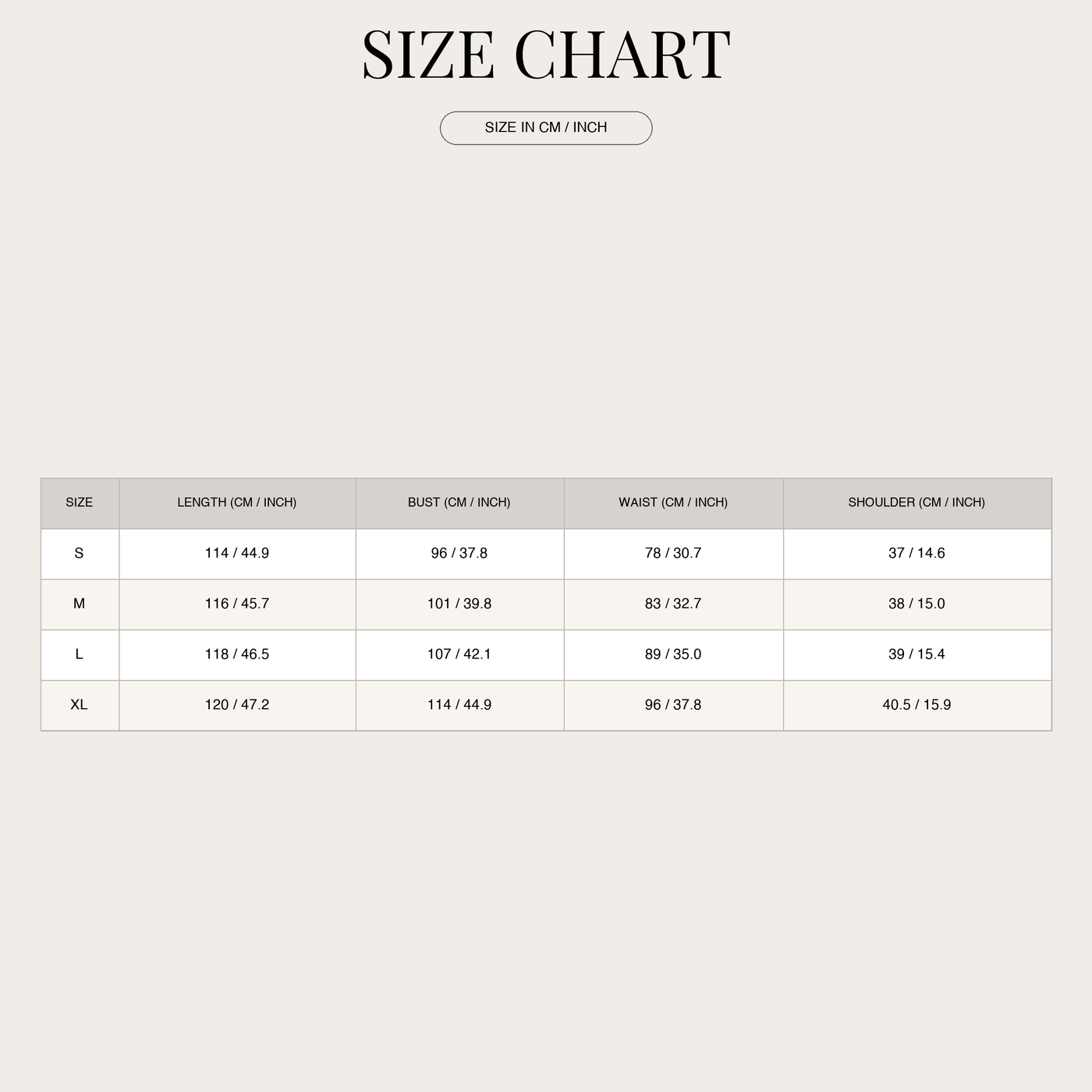1092x1092 pixels.
Task: Click the M size row label
Action: tap(80, 604)
